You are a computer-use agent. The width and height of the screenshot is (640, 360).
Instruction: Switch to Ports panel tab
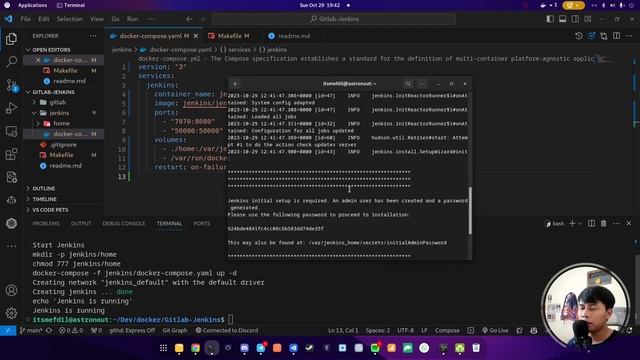click(x=202, y=223)
